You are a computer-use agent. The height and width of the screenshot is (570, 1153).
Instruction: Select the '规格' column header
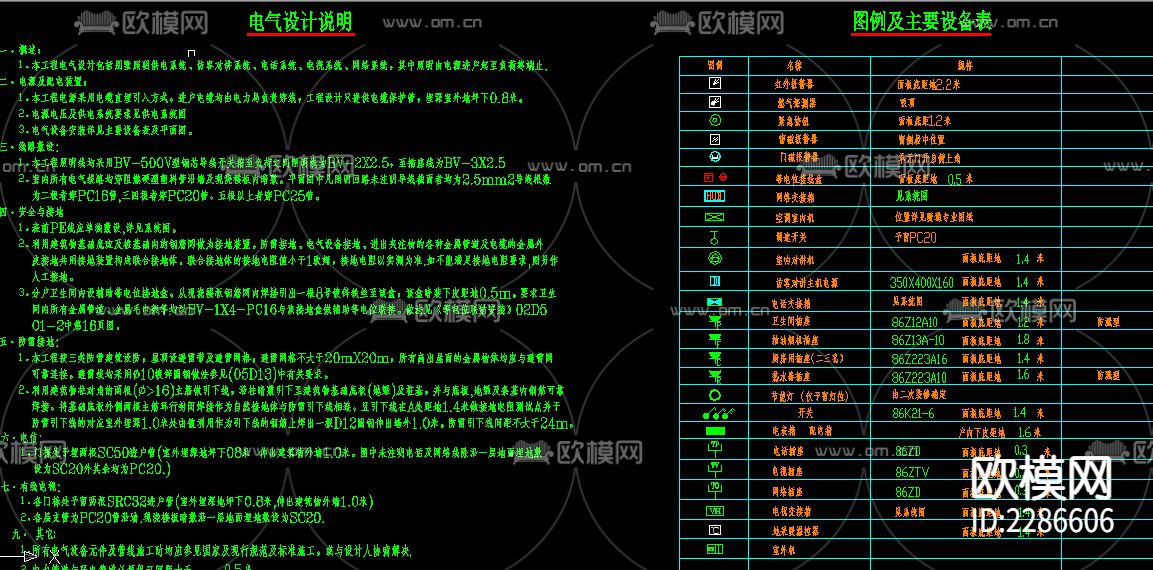[965, 65]
